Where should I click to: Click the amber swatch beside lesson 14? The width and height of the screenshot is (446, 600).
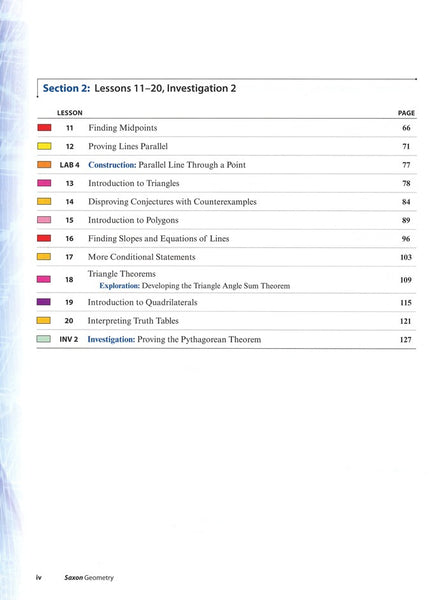click(44, 201)
